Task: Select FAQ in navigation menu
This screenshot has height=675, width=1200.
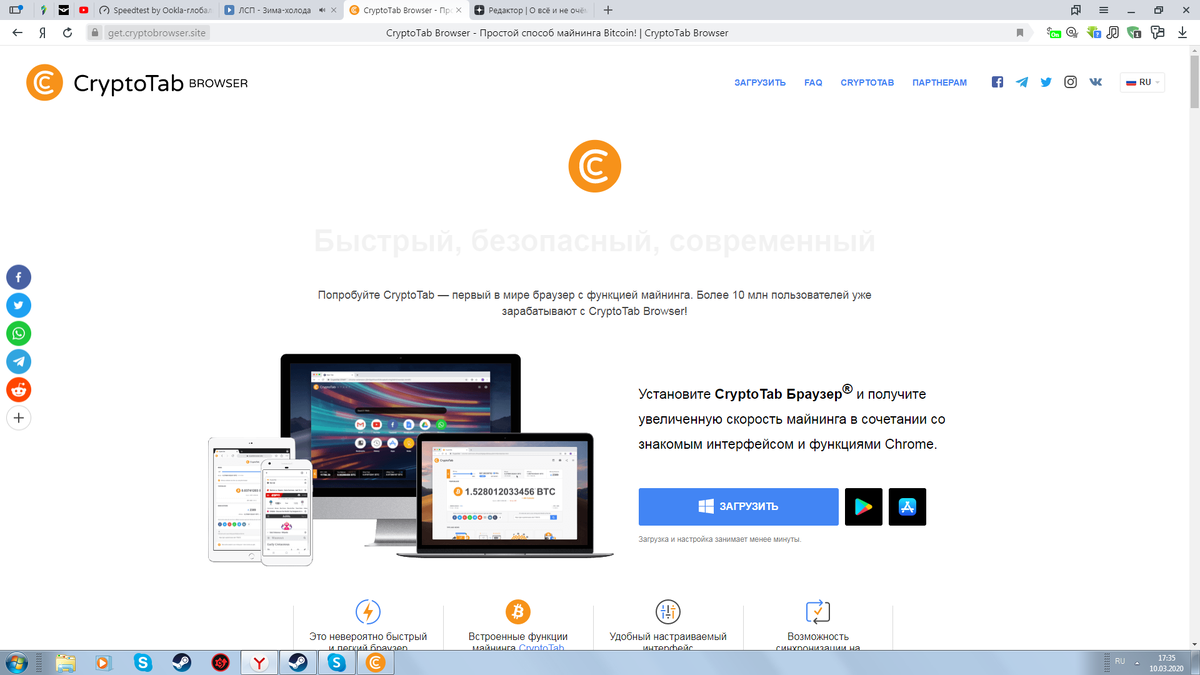Action: coord(813,83)
